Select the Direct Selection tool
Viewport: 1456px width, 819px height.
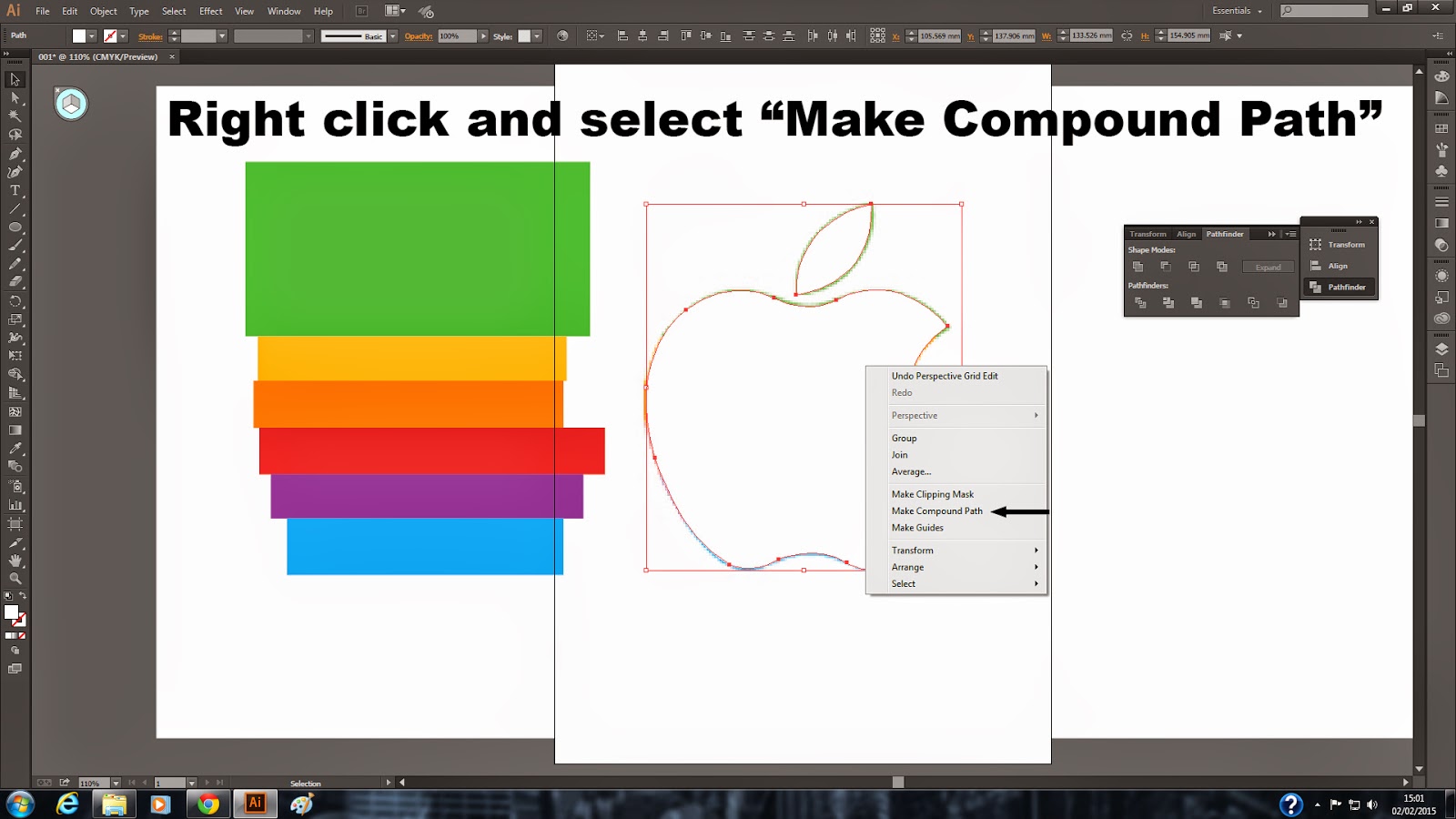tap(15, 97)
